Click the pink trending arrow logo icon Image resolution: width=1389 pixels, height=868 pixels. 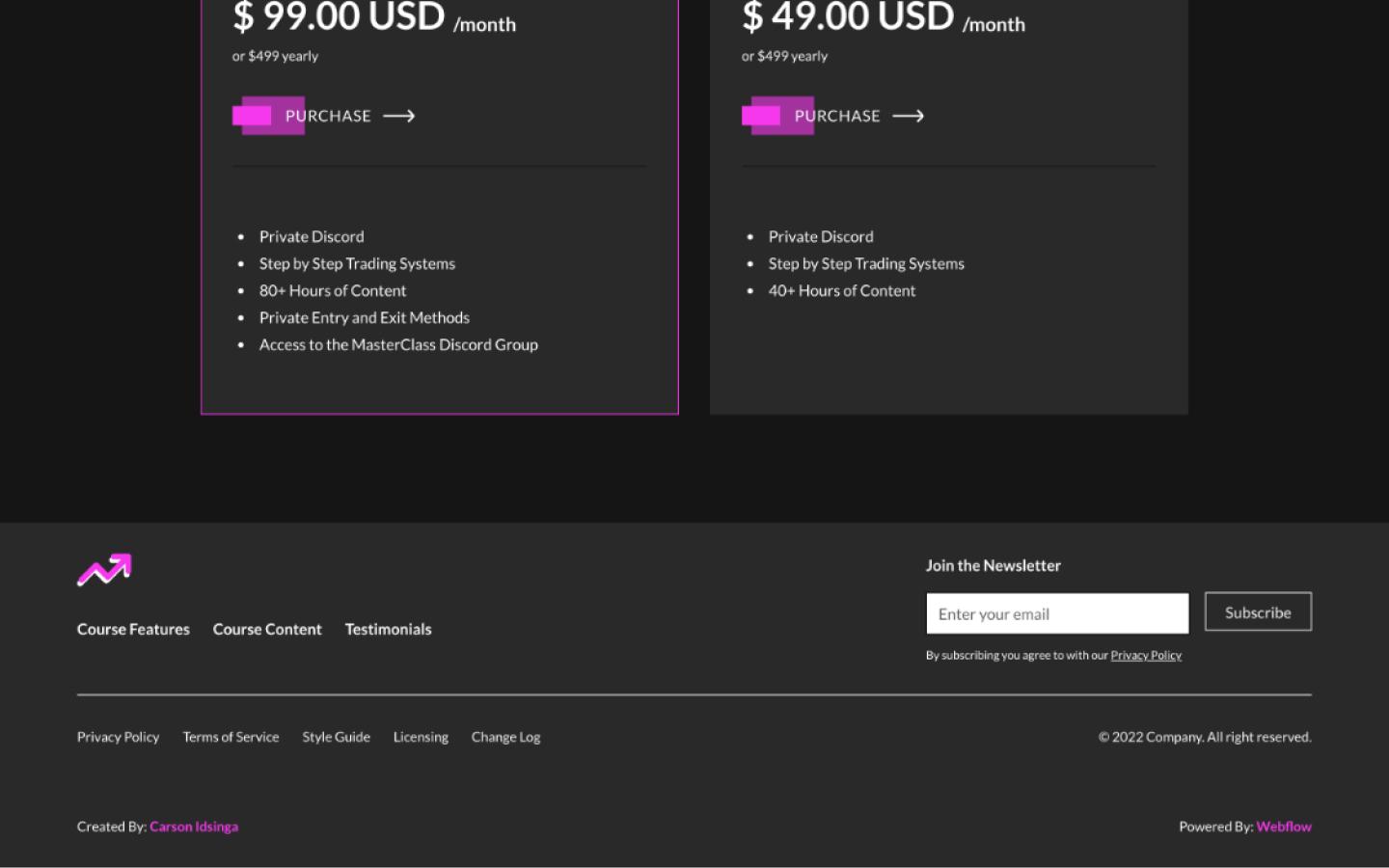coord(104,570)
